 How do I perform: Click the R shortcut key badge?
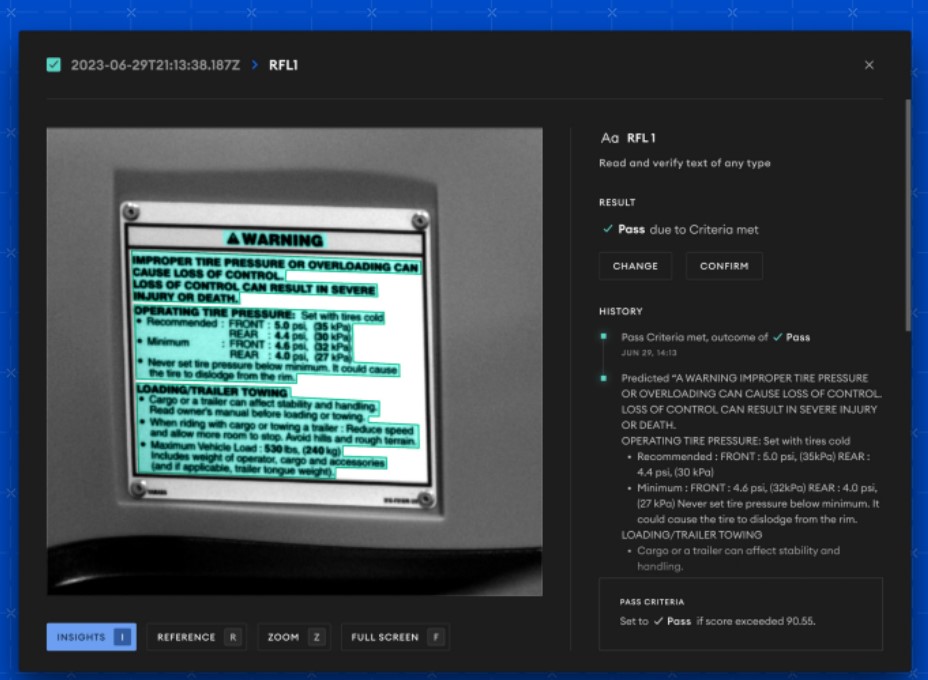tap(233, 637)
